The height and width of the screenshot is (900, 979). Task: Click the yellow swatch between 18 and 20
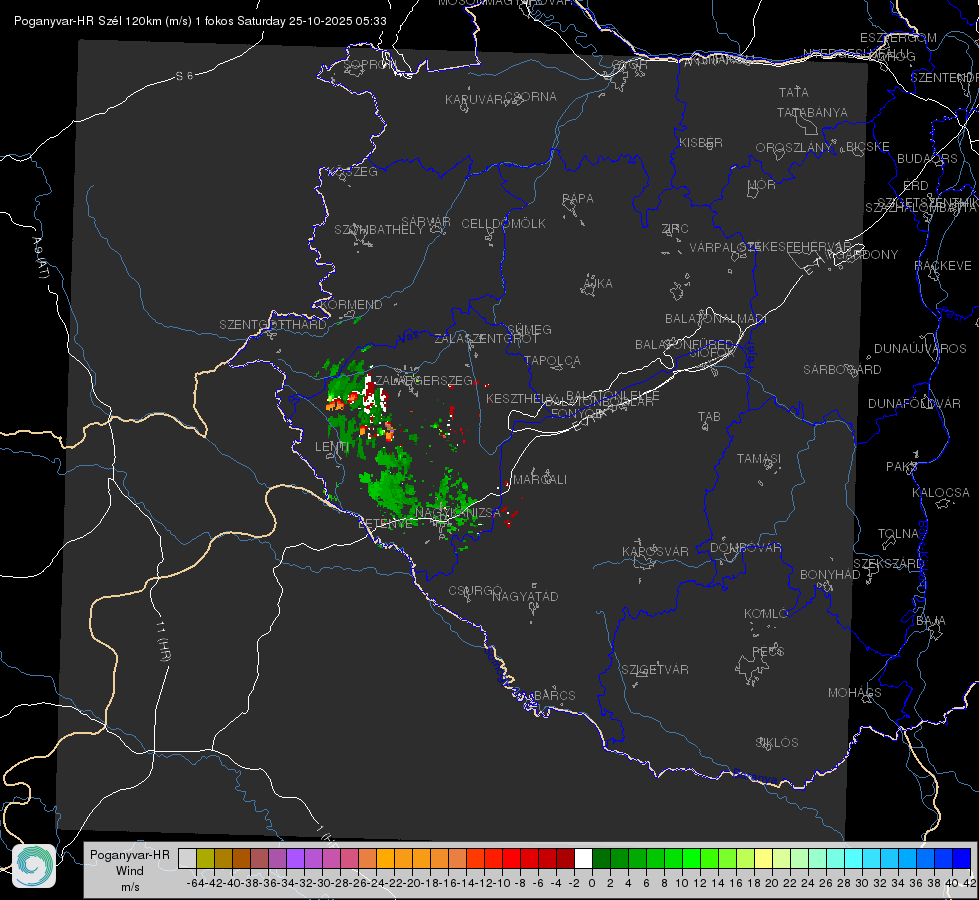coord(764,859)
